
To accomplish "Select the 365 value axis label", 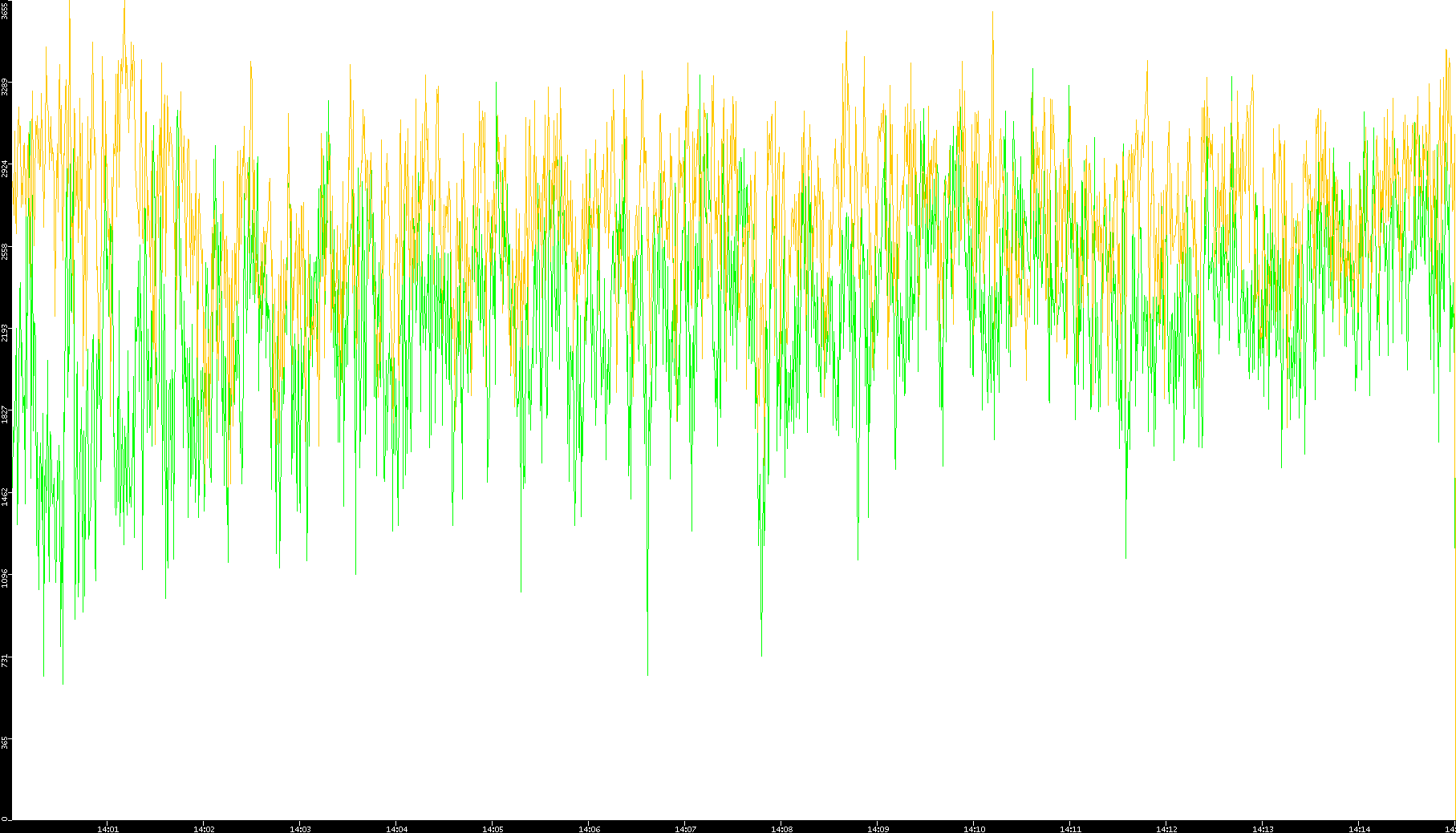I will coord(5,742).
